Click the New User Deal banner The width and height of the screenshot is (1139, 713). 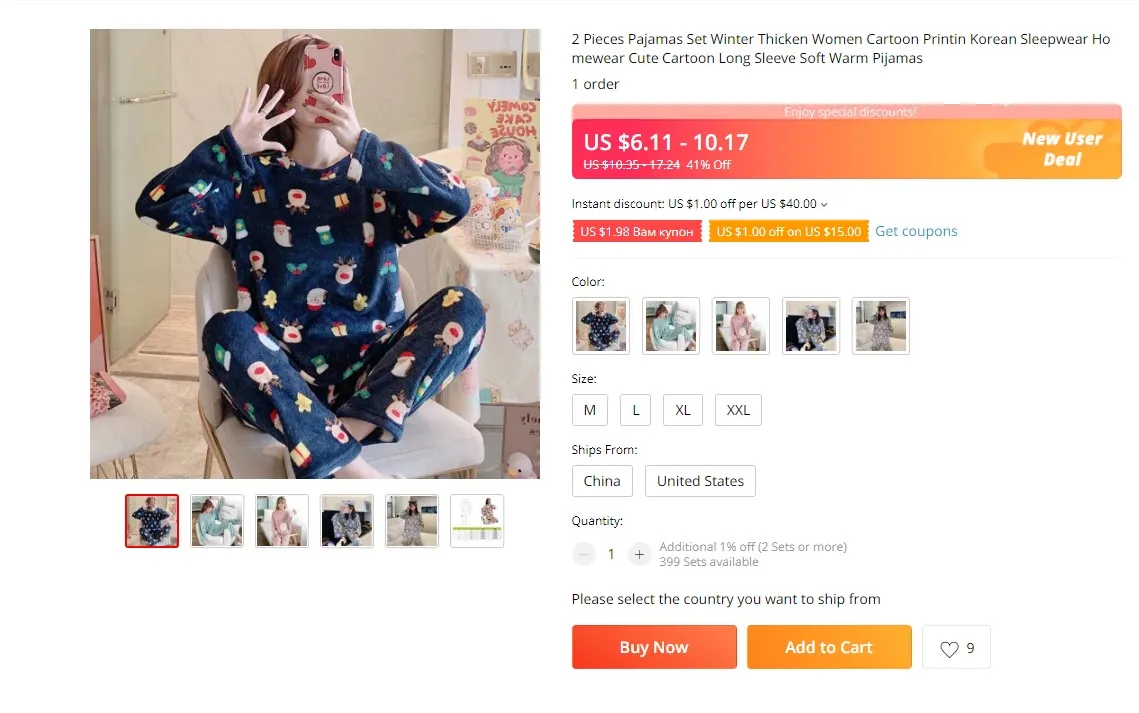pos(1062,149)
